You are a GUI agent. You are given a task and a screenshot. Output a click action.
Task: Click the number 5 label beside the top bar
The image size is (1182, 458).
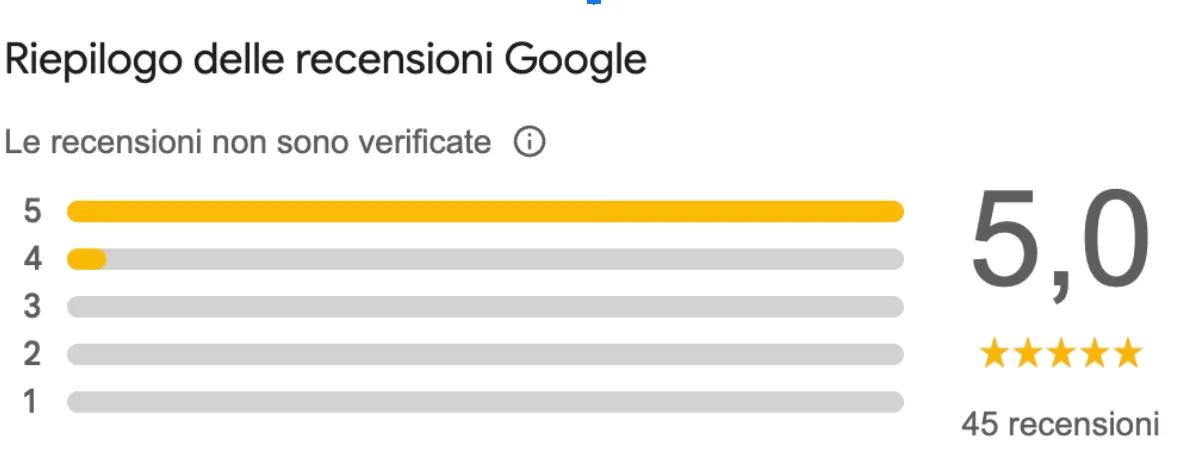(x=33, y=211)
